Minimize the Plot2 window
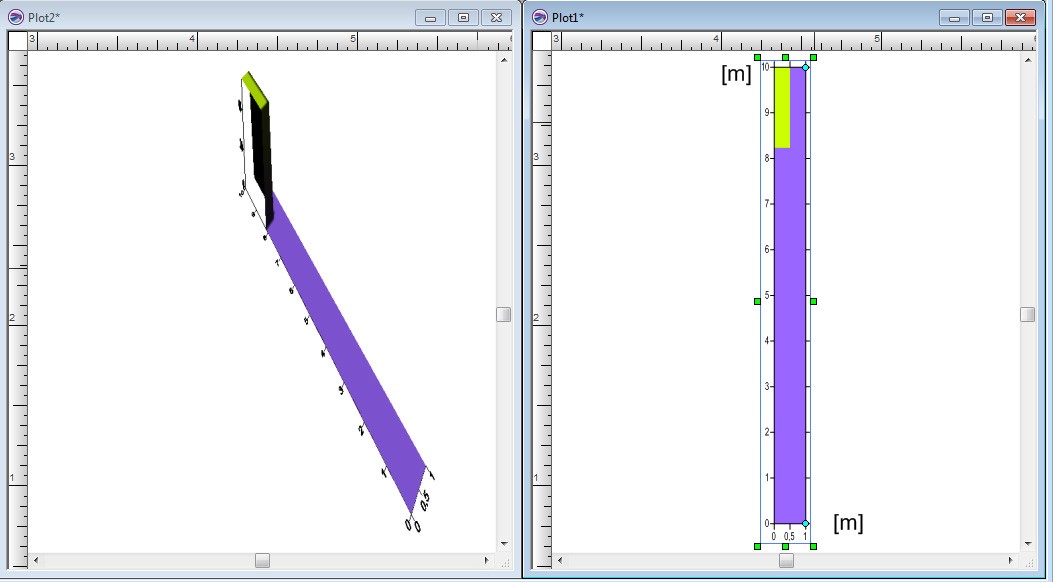This screenshot has height=582, width=1053. [431, 17]
